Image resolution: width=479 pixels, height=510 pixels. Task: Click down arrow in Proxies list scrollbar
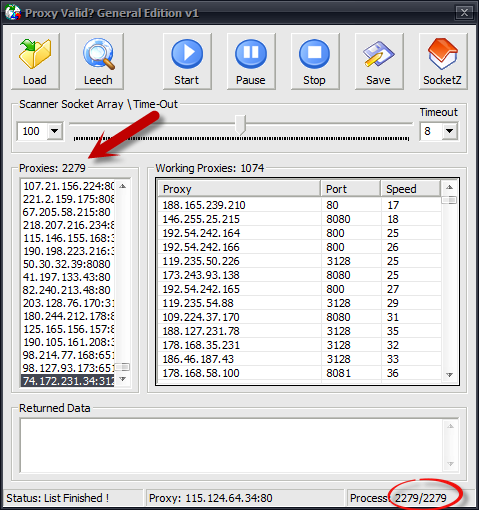pos(123,379)
